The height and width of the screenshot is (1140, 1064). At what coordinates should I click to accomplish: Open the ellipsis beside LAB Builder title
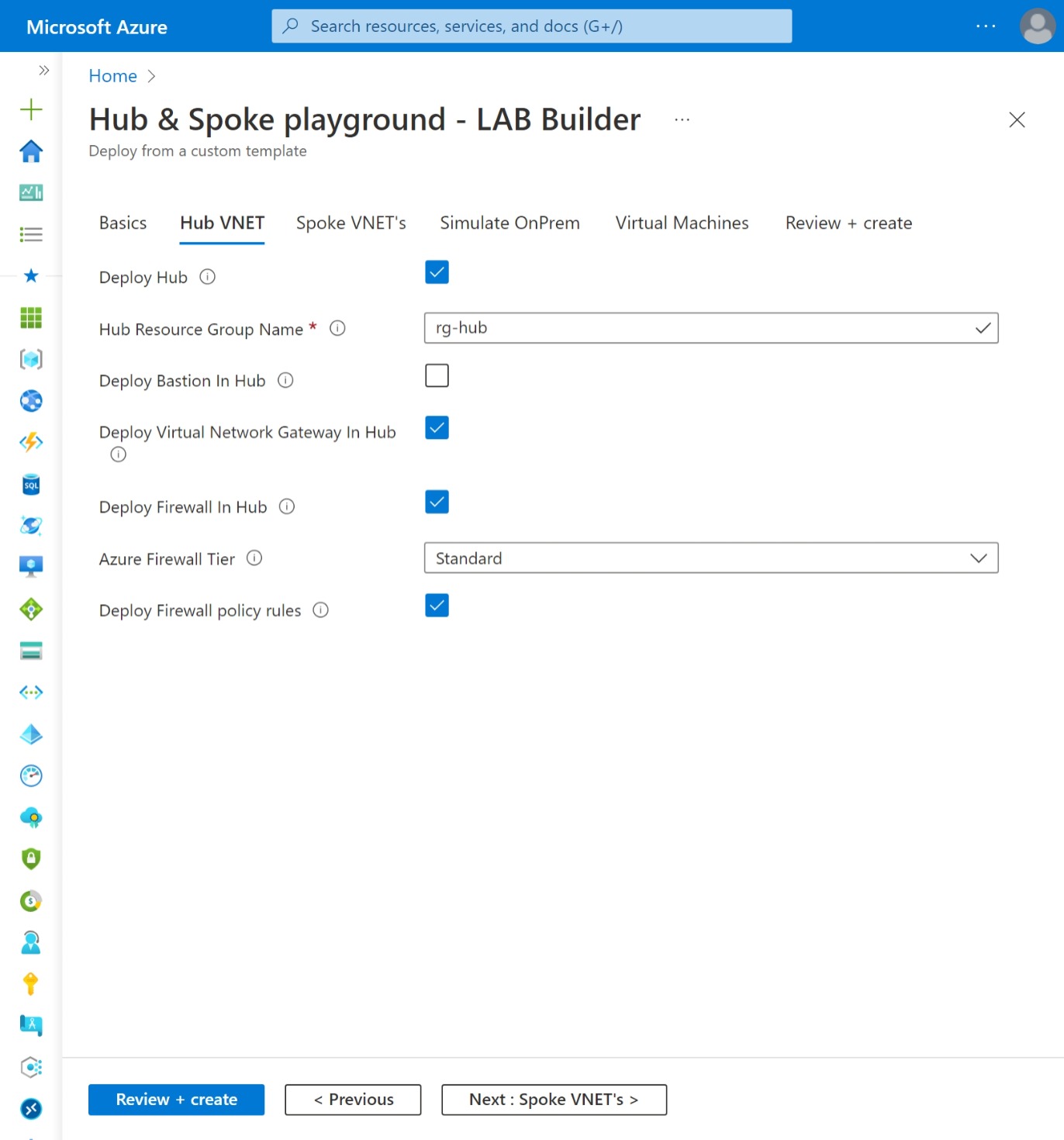(682, 120)
